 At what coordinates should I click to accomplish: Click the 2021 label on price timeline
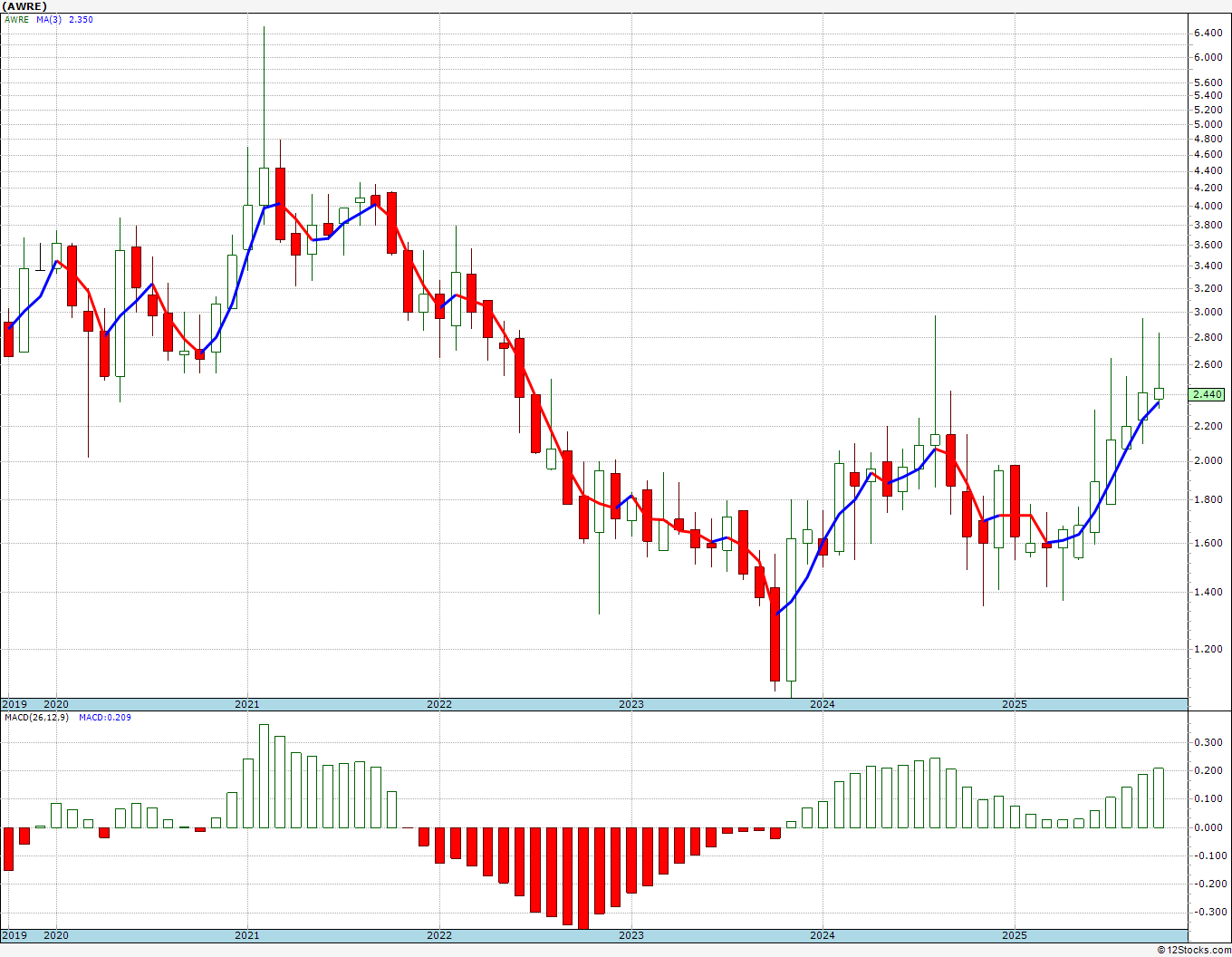click(x=247, y=704)
